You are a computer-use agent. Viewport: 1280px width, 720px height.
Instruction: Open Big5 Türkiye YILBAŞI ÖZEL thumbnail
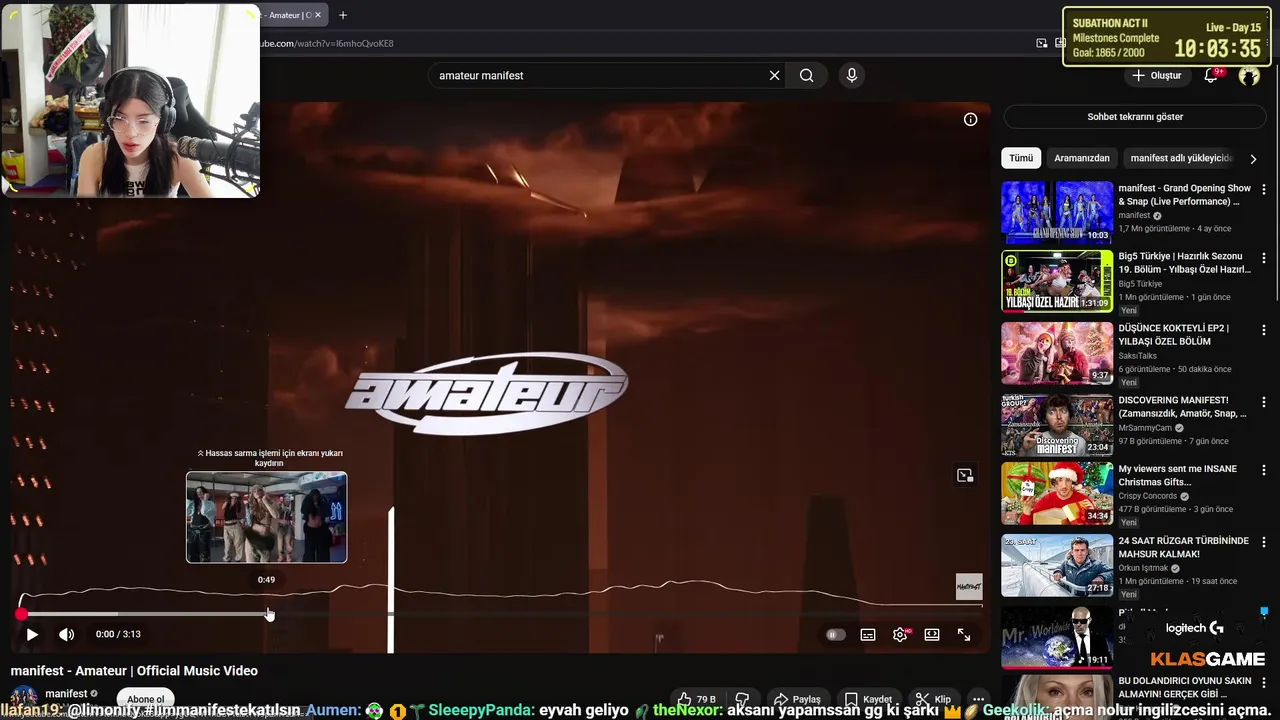point(1057,281)
